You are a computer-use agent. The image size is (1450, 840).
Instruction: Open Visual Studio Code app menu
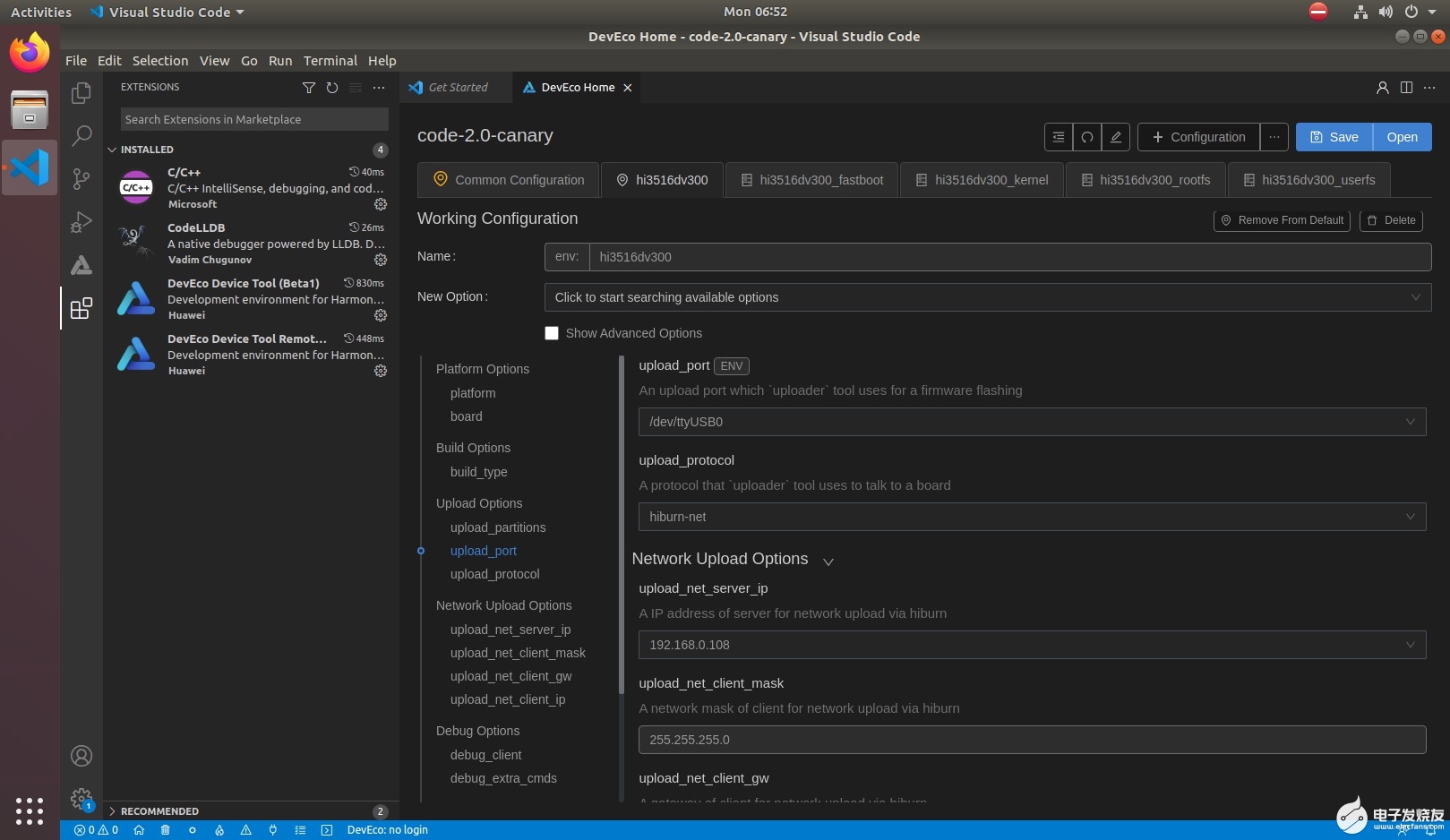[x=167, y=12]
